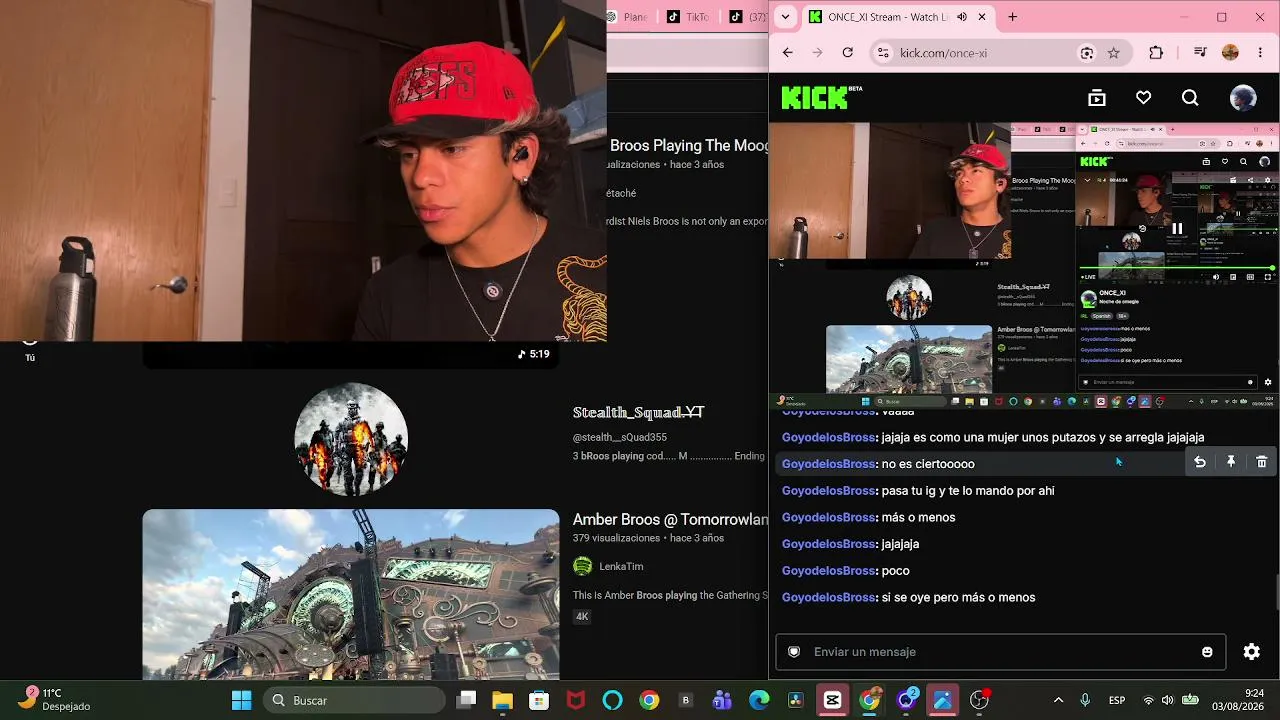1280x720 pixels.
Task: Open the emoji picker in chat box
Action: pos(1207,652)
